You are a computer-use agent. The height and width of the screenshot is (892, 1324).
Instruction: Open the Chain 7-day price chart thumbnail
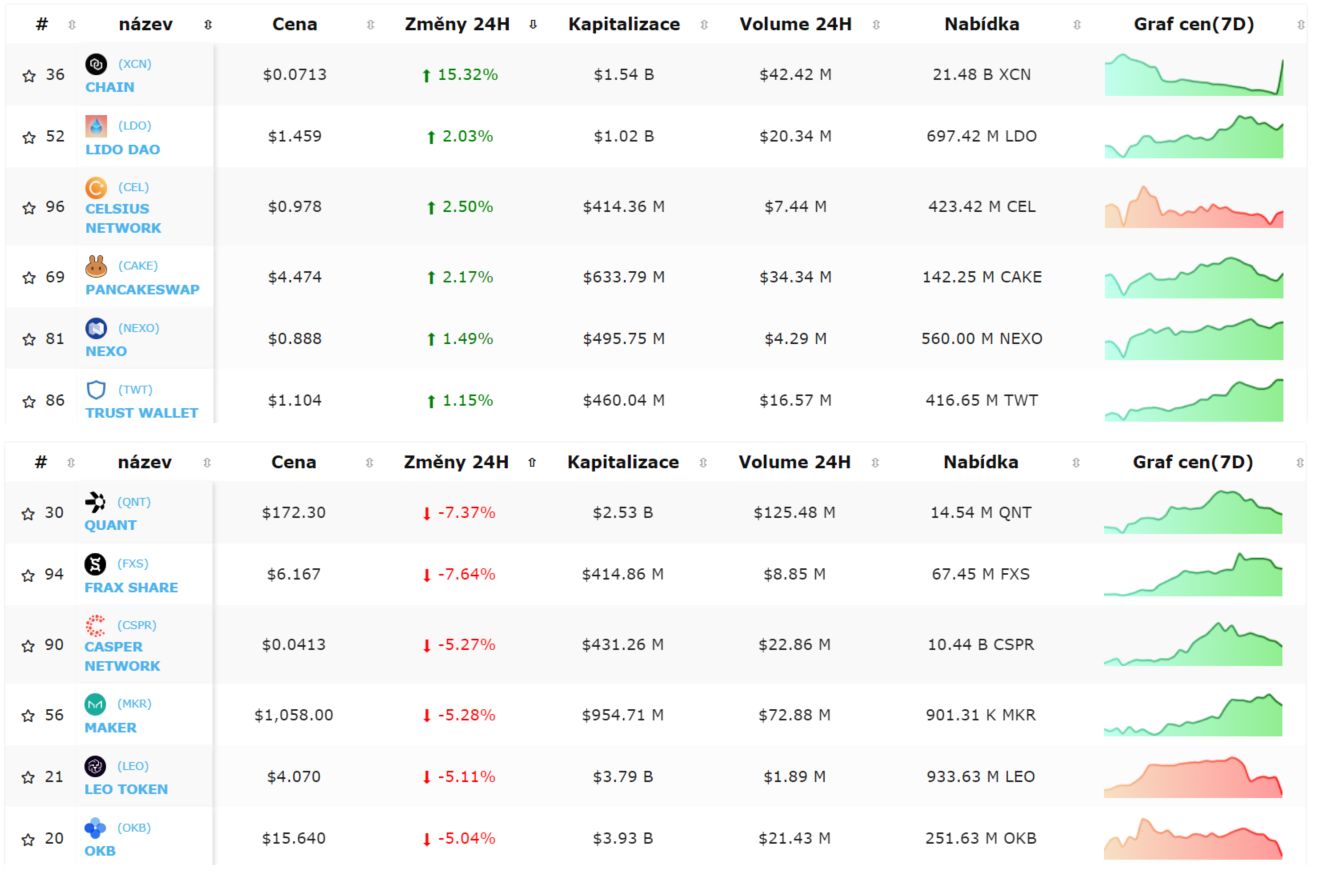coord(1194,75)
